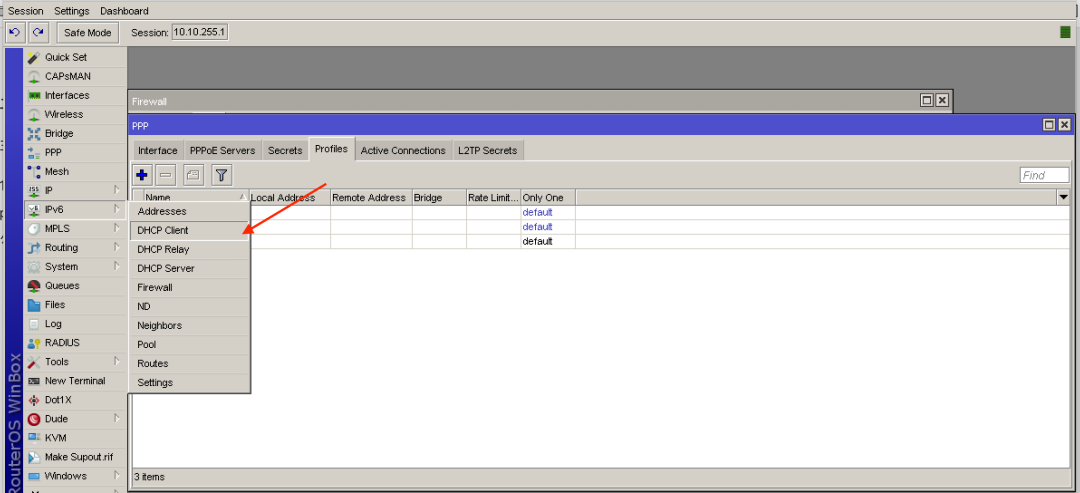This screenshot has width=1080, height=493.
Task: Click the Mesh icon in sidebar
Action: pos(34,171)
